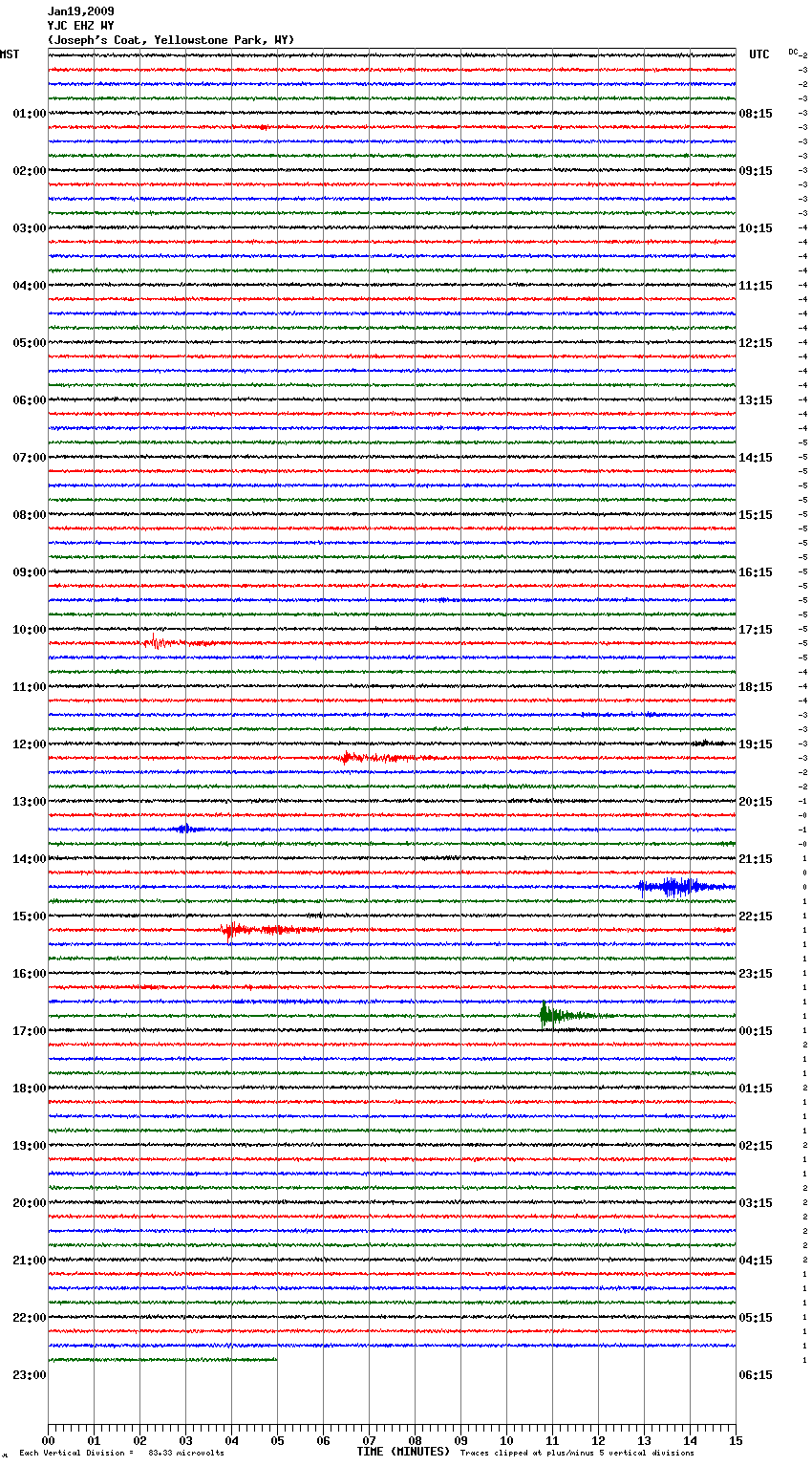The image size is (812, 1466).
Task: Click the 14:15 UTC time label
Action: [756, 458]
